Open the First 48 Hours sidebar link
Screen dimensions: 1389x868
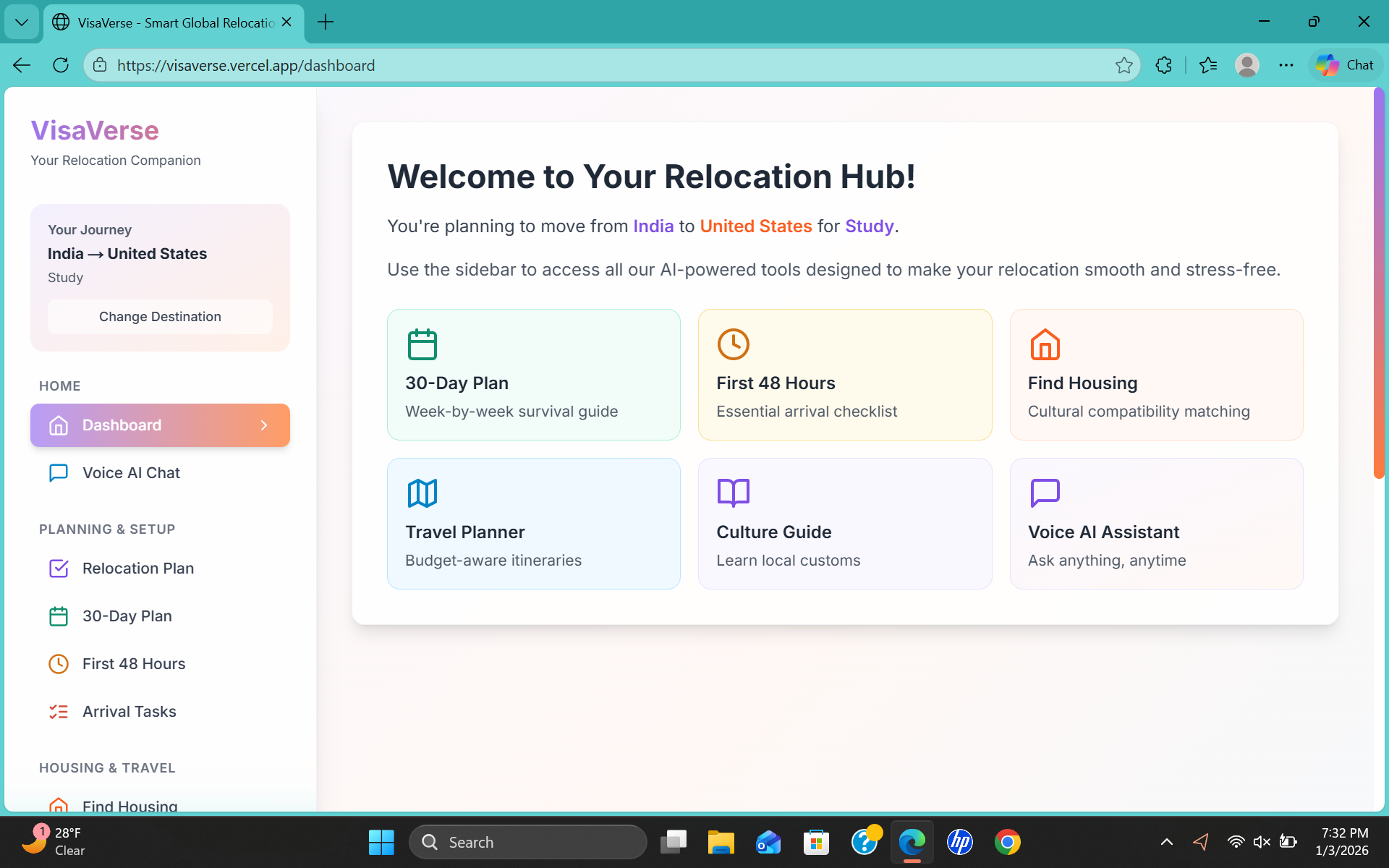(134, 664)
